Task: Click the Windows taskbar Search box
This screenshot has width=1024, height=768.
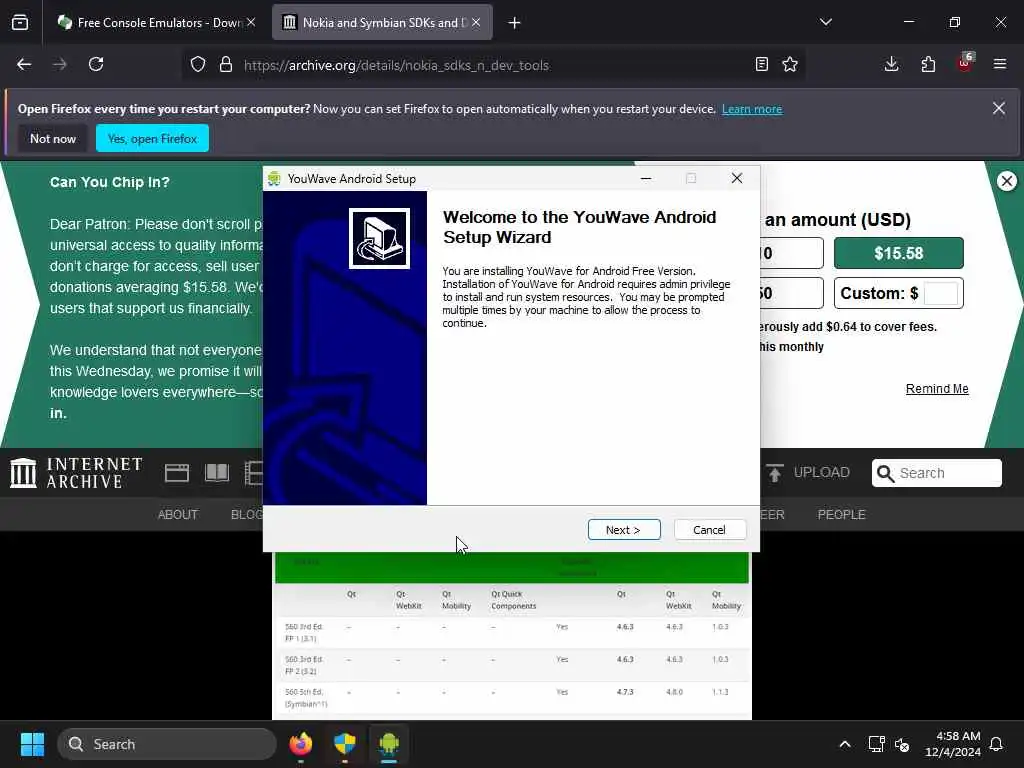Action: click(167, 744)
